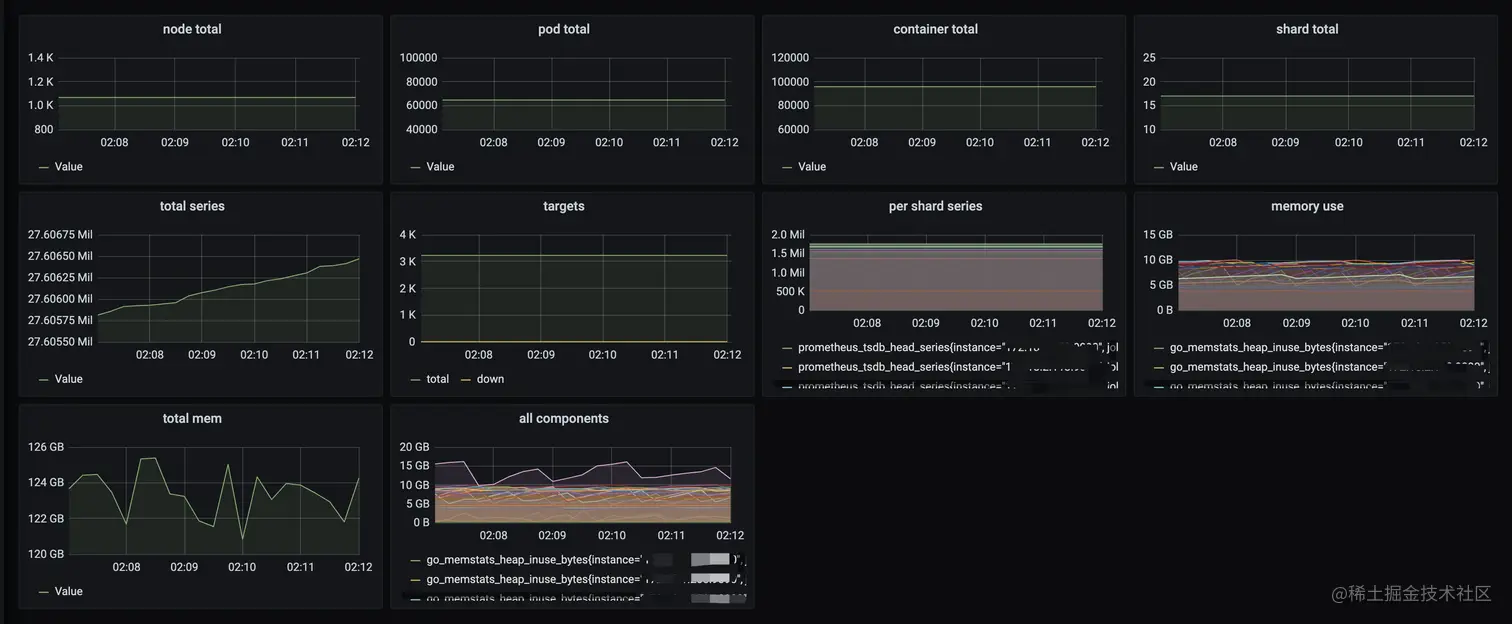Open the pod total panel title menu
The image size is (1512, 624).
(x=564, y=29)
